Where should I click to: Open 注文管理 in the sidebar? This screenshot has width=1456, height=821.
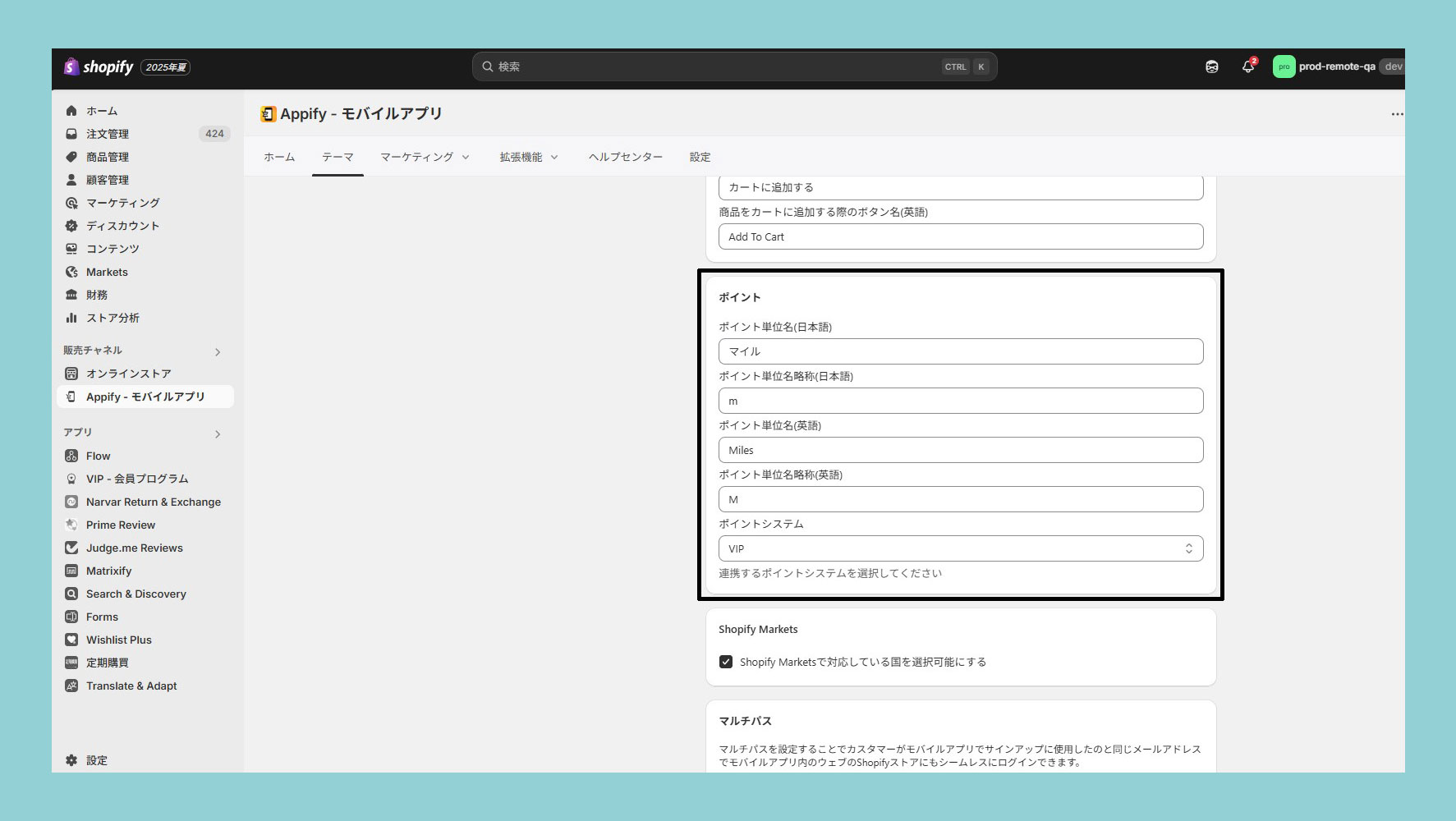click(x=108, y=134)
